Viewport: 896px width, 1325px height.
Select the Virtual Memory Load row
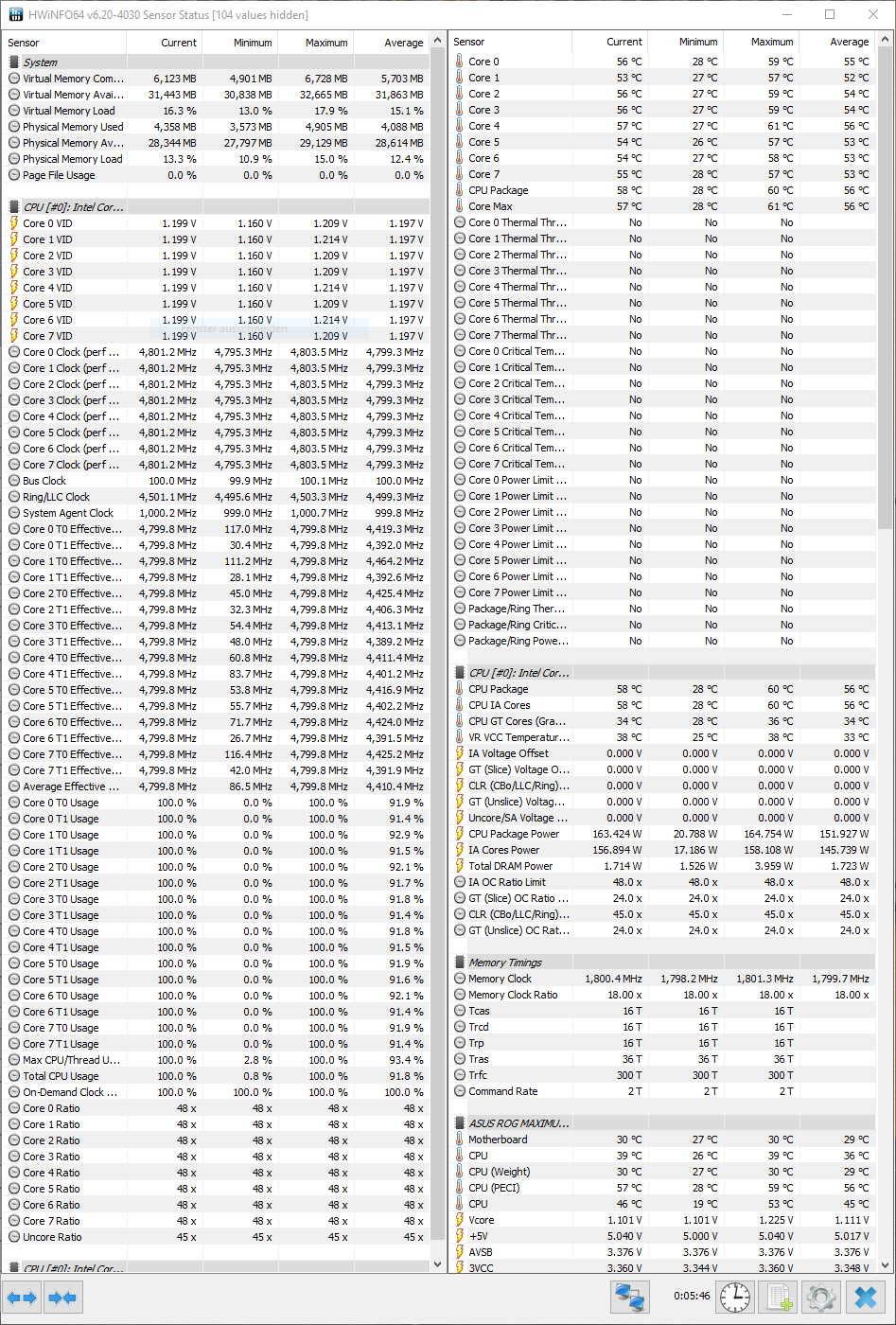pos(216,111)
